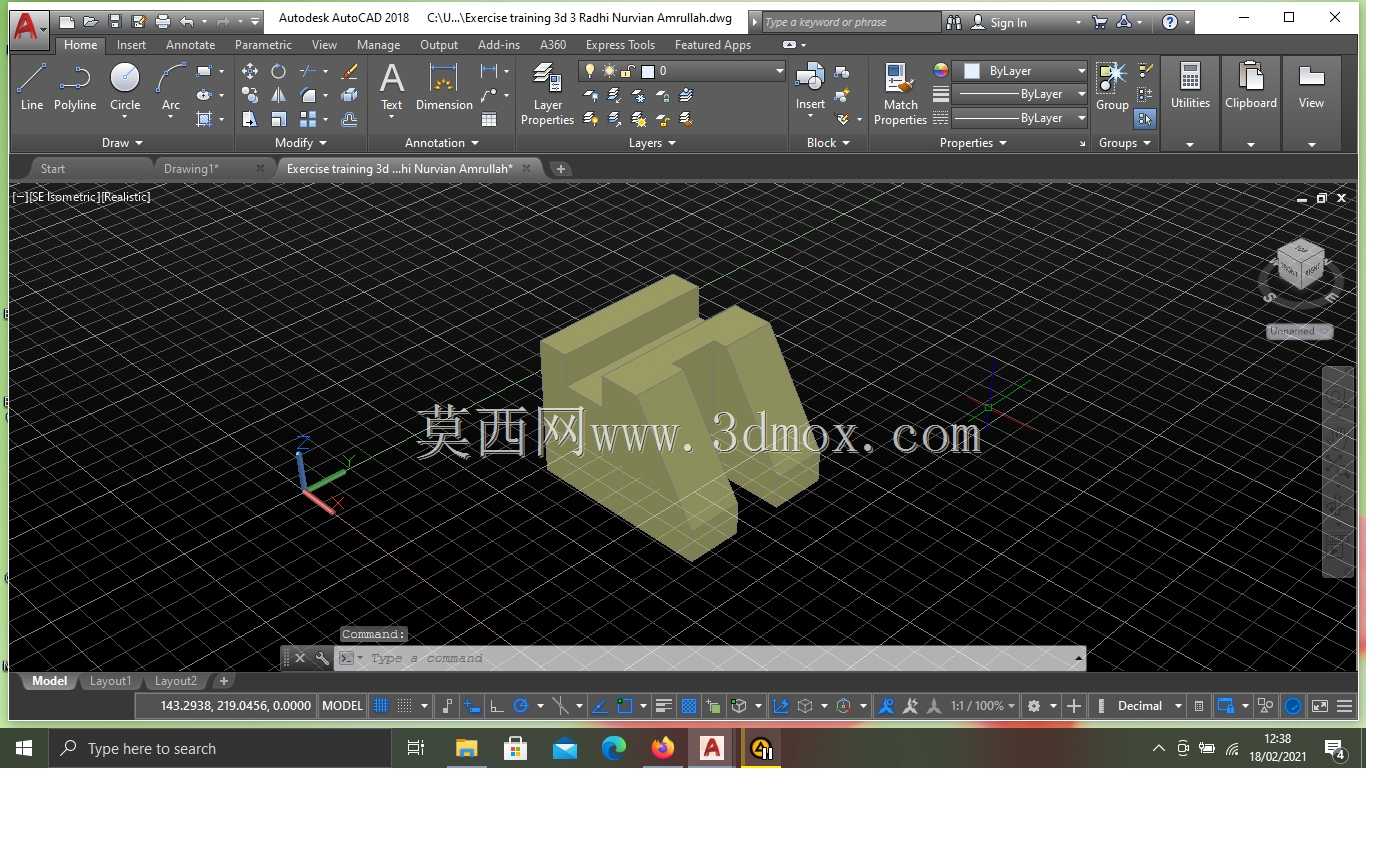Click the Mirror tool icon

click(279, 95)
